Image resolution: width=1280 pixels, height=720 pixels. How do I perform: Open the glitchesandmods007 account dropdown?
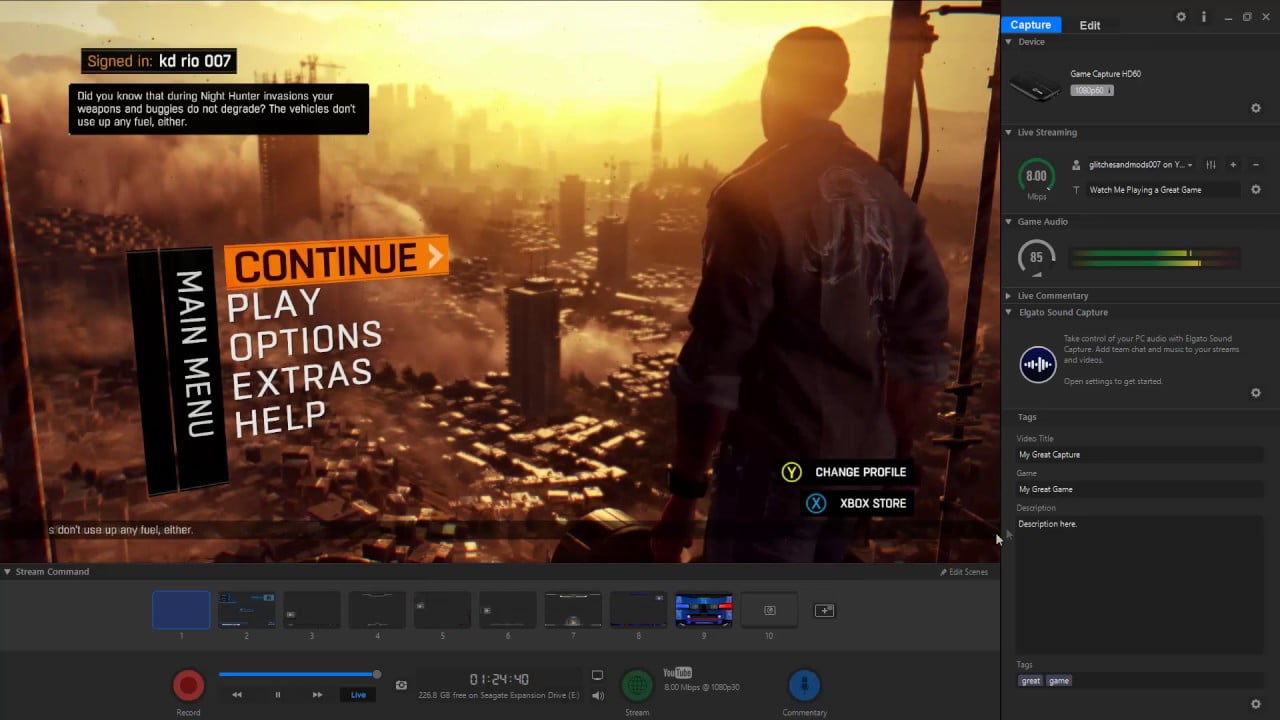1141,165
